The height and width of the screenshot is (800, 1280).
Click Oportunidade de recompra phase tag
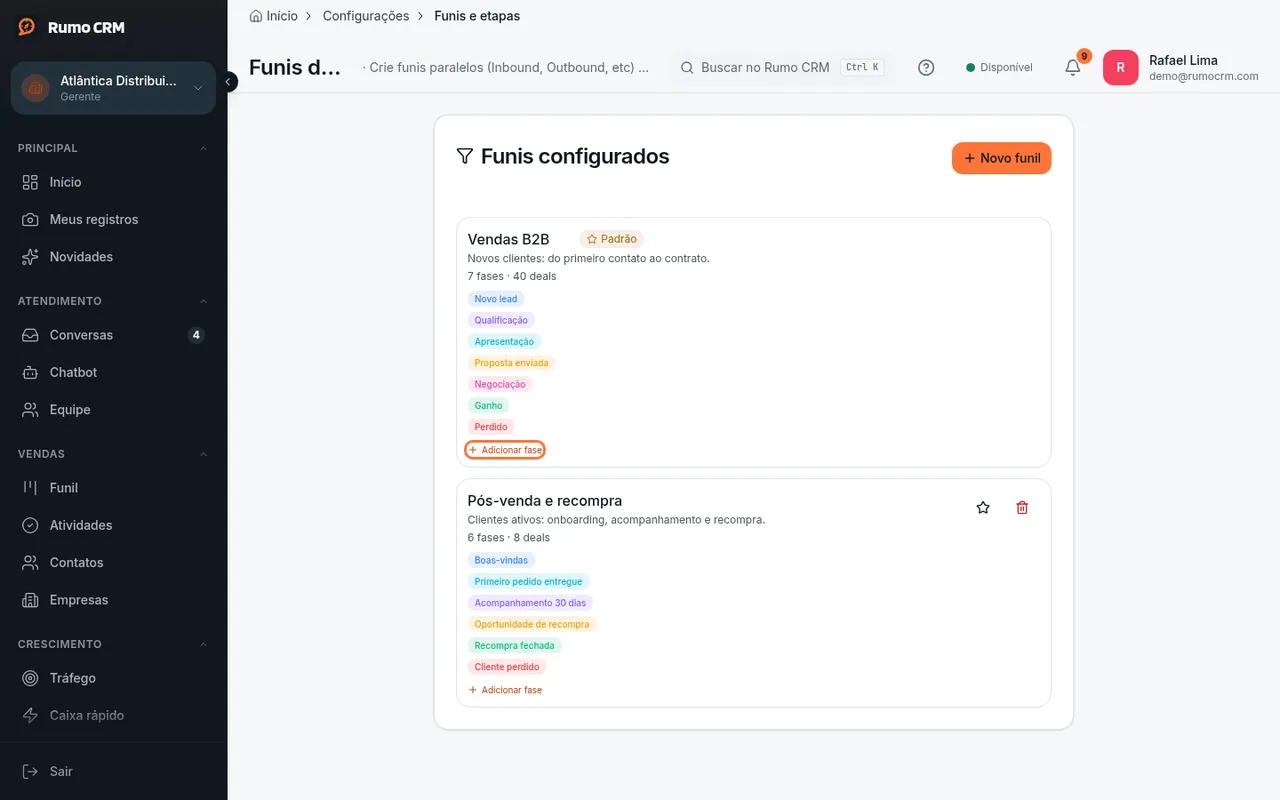click(x=532, y=624)
